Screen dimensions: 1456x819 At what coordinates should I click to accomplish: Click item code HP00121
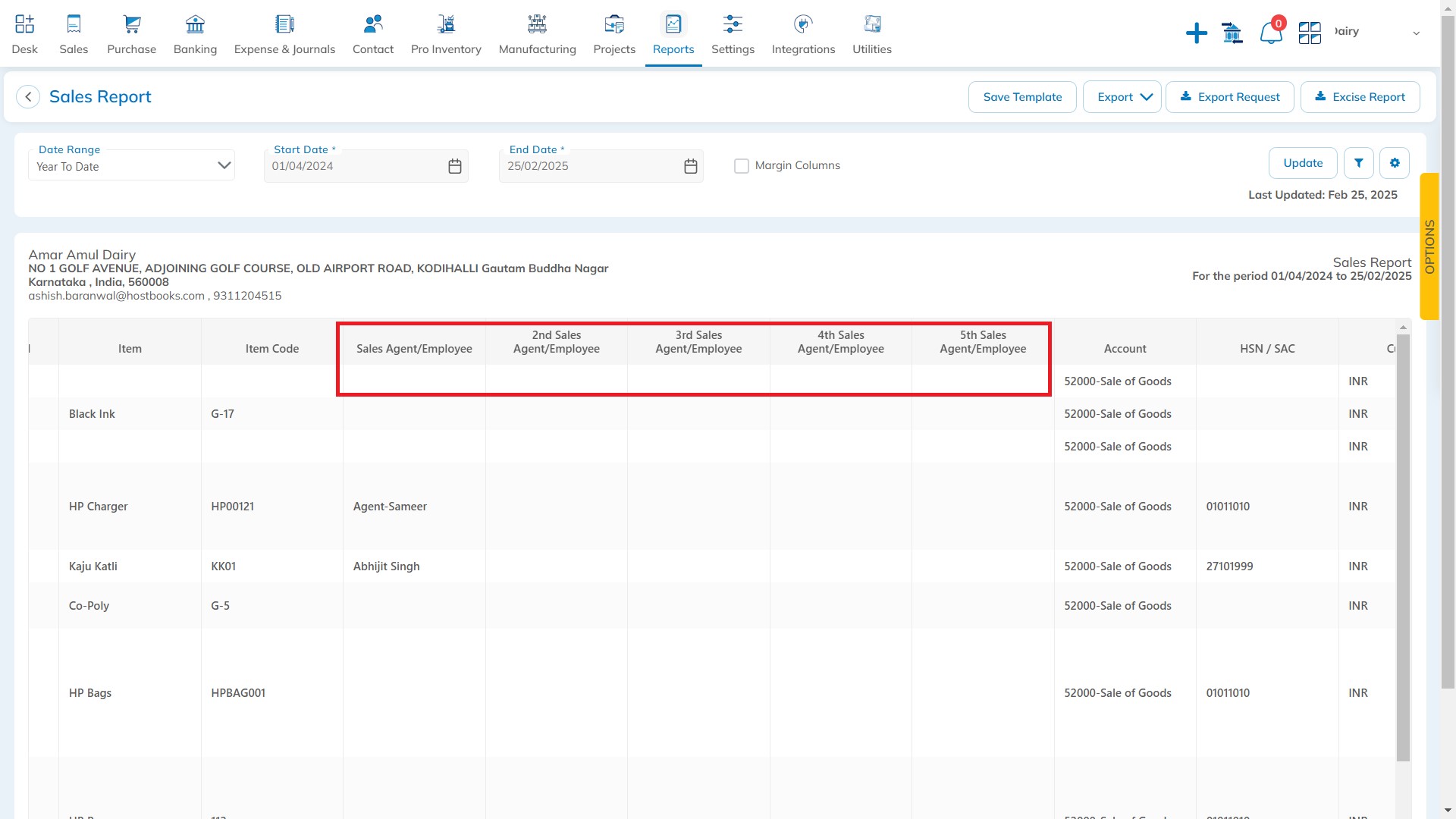[x=232, y=507]
